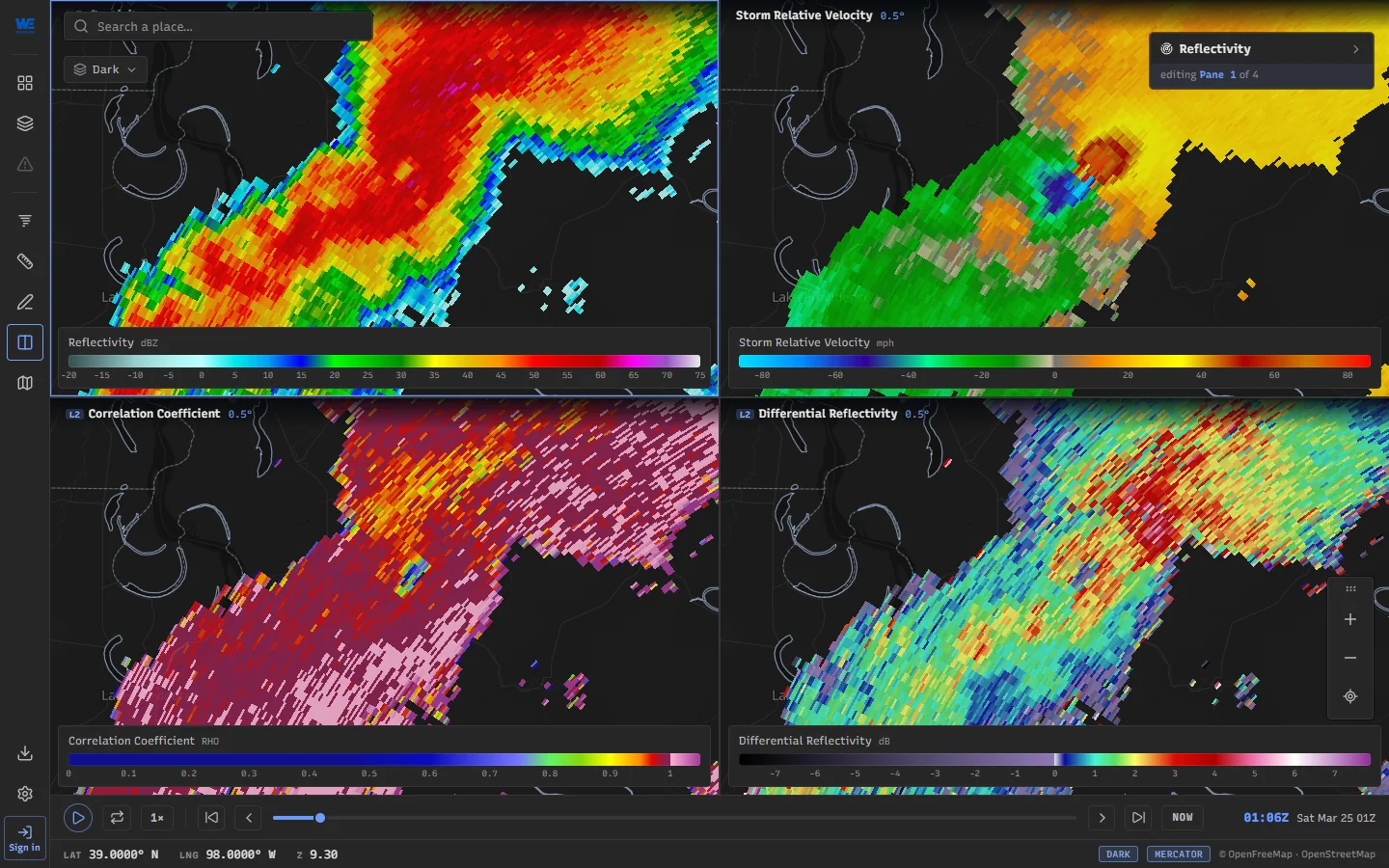Image resolution: width=1389 pixels, height=868 pixels.
Task: Click the Storm Relative Velocity color scale
Action: pos(1054,361)
